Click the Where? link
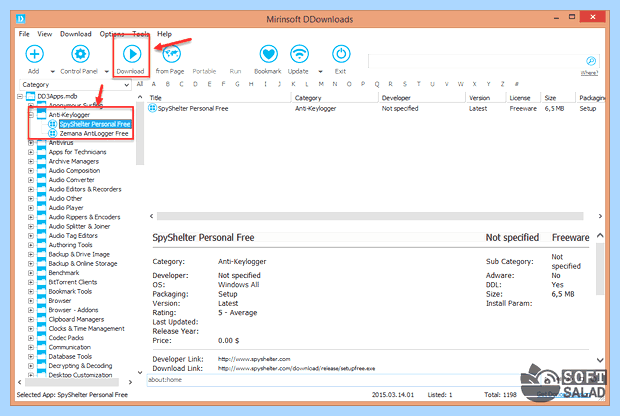Screen dimensions: 620x416 (589, 73)
